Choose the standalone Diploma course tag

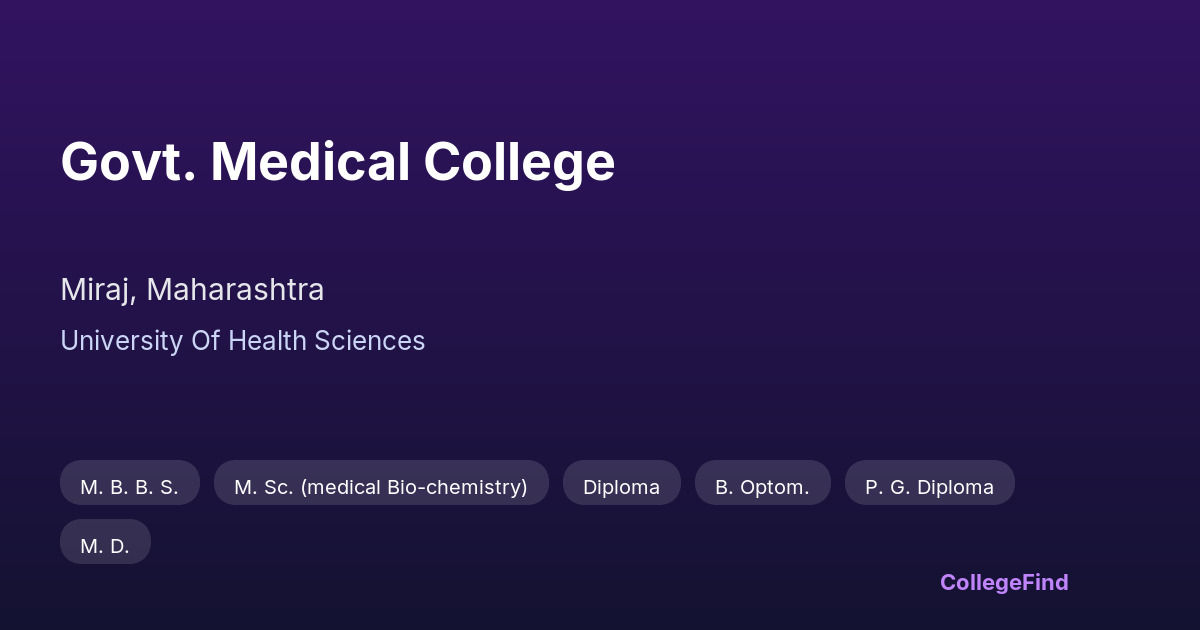(x=621, y=487)
